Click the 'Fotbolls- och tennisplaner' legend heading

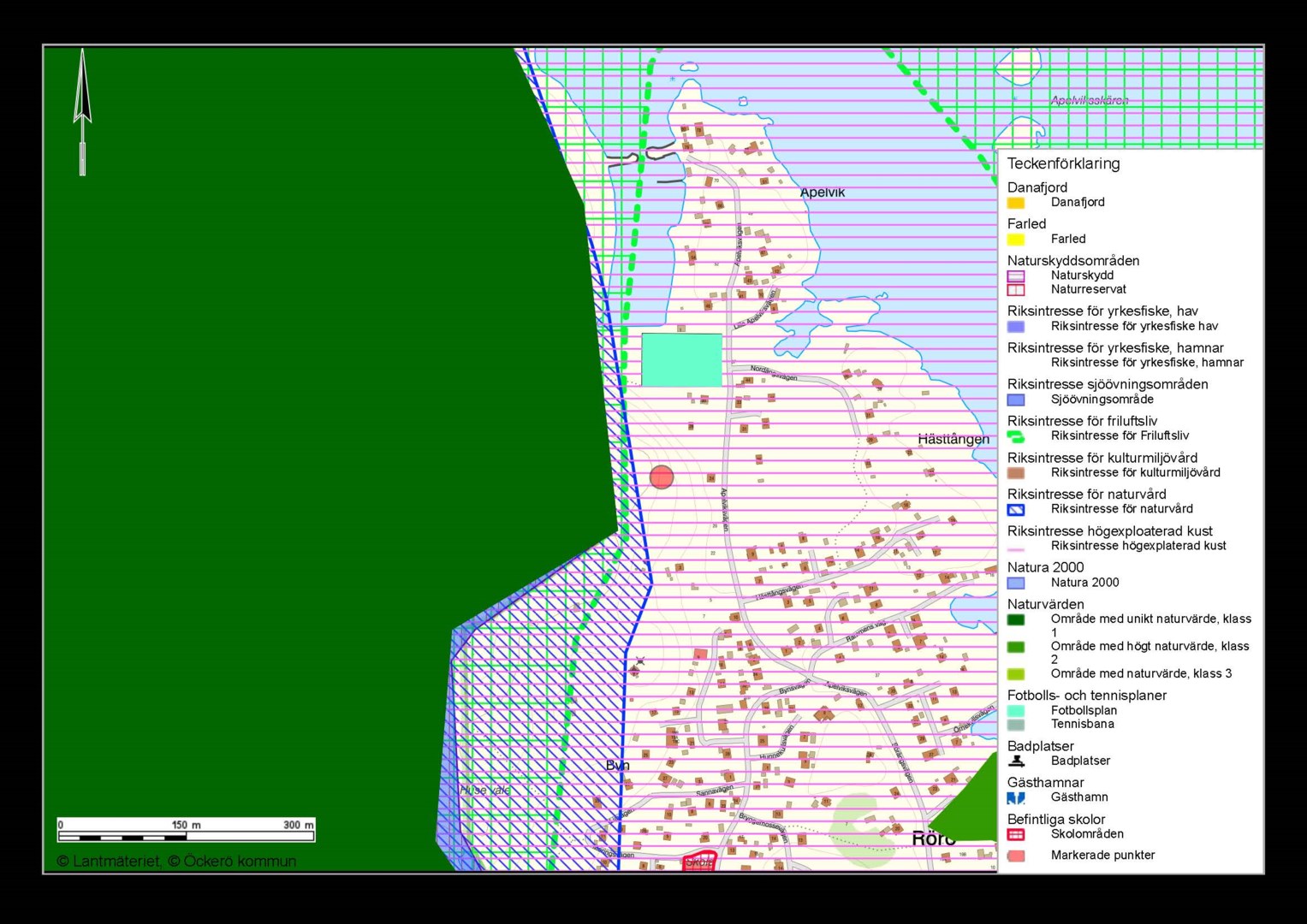(1087, 696)
